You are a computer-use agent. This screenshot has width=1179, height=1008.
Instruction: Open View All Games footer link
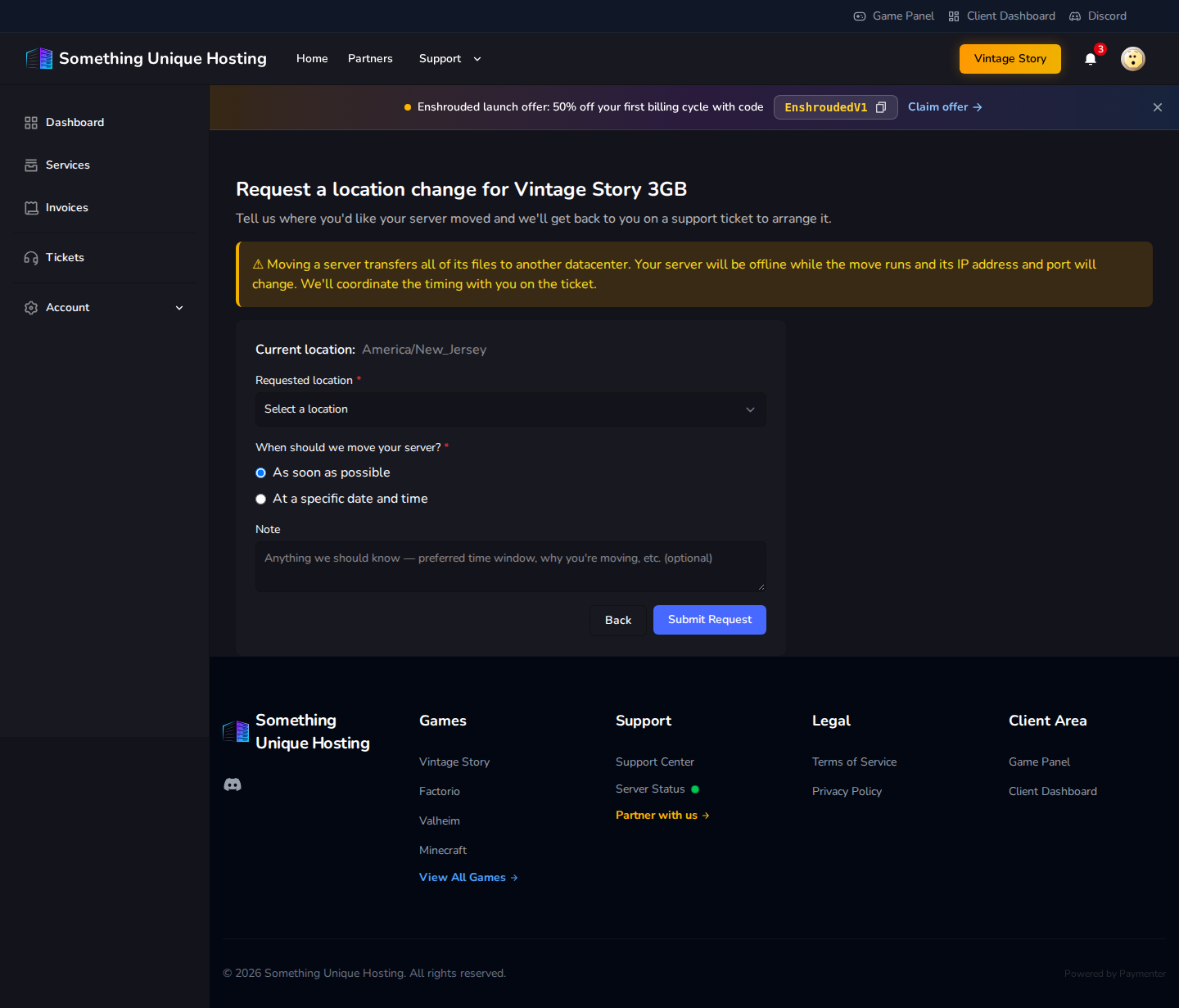click(x=468, y=878)
